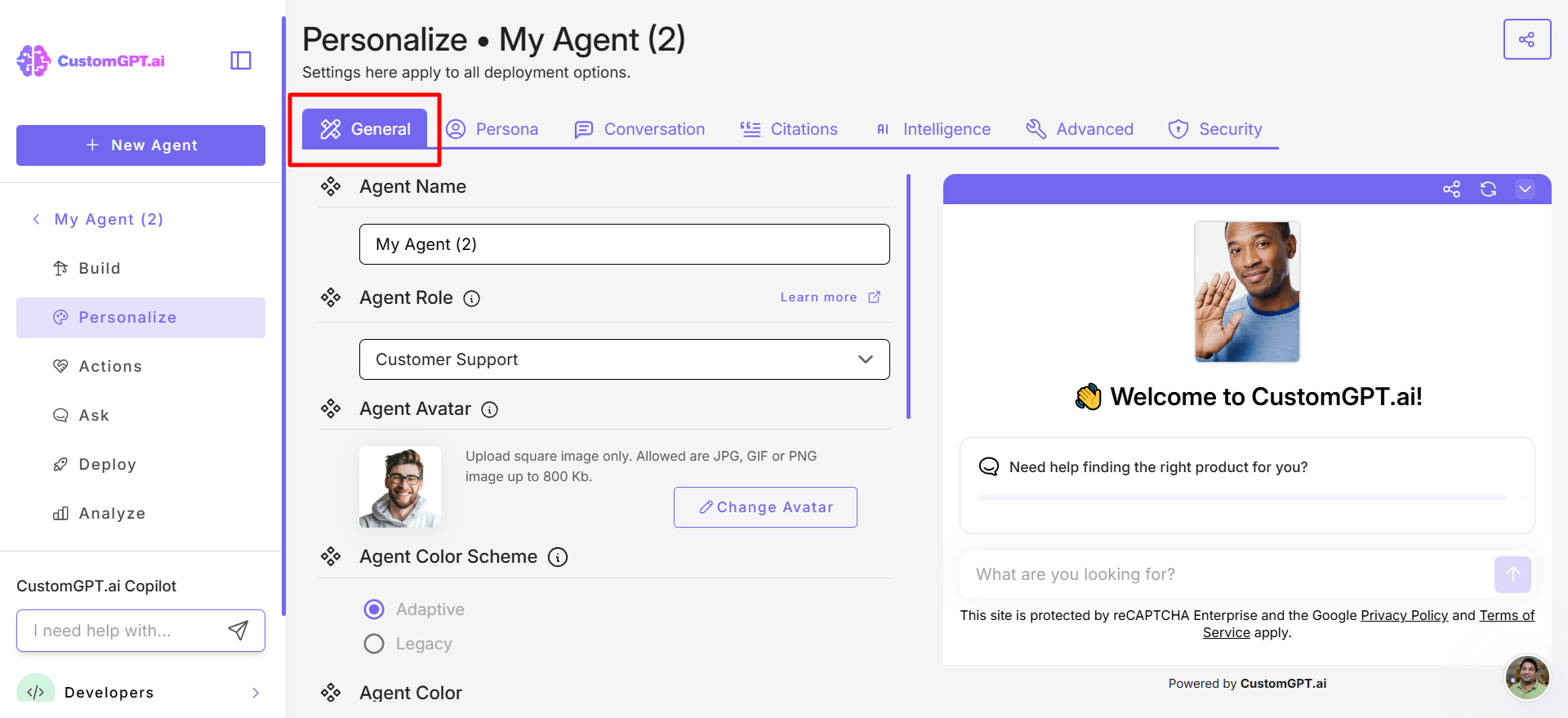Go back using the My Agent (2) chevron
The width and height of the screenshot is (1568, 718).
pos(36,219)
